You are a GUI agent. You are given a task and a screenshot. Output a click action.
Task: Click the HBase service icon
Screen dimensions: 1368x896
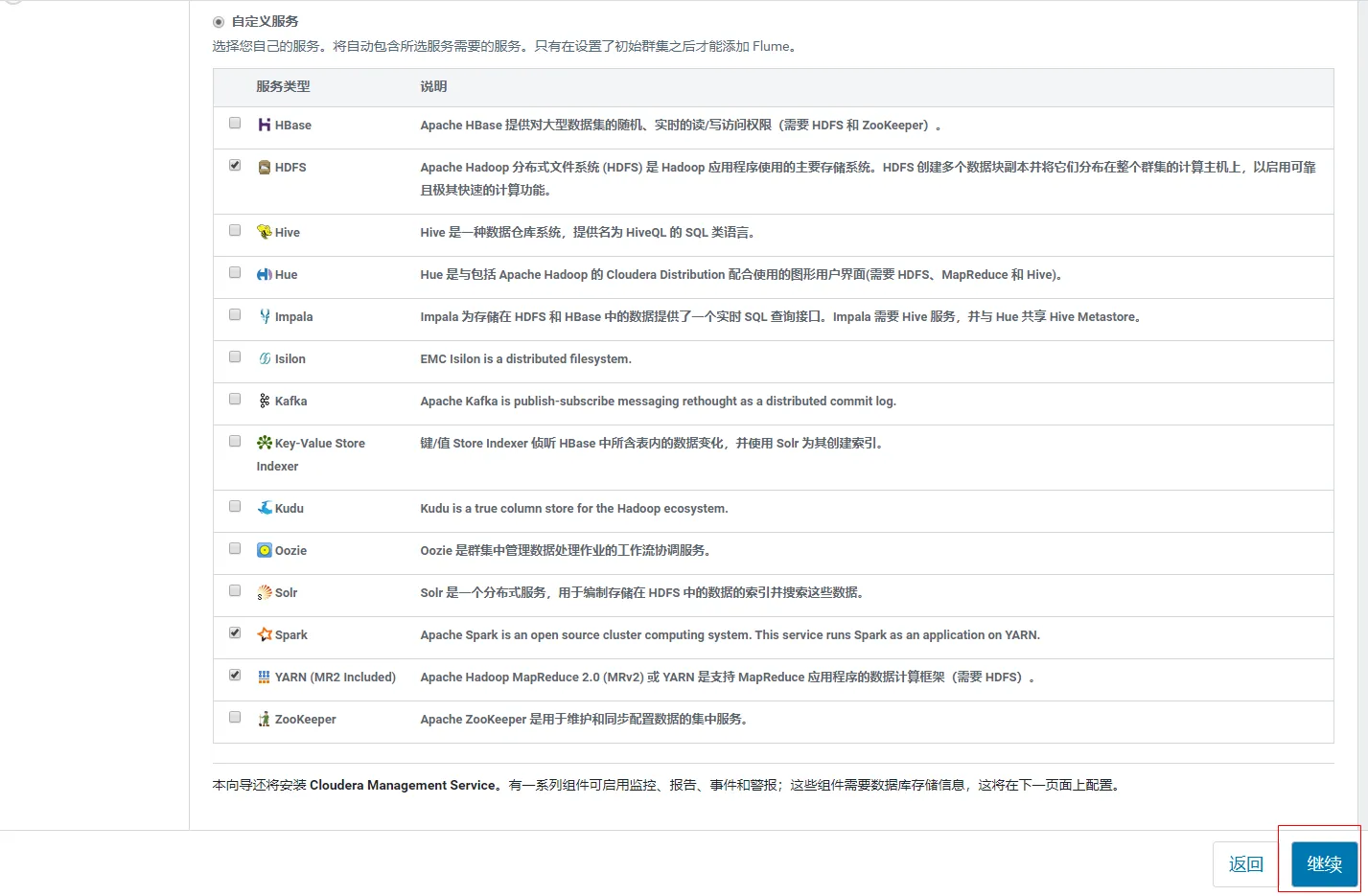pos(265,125)
